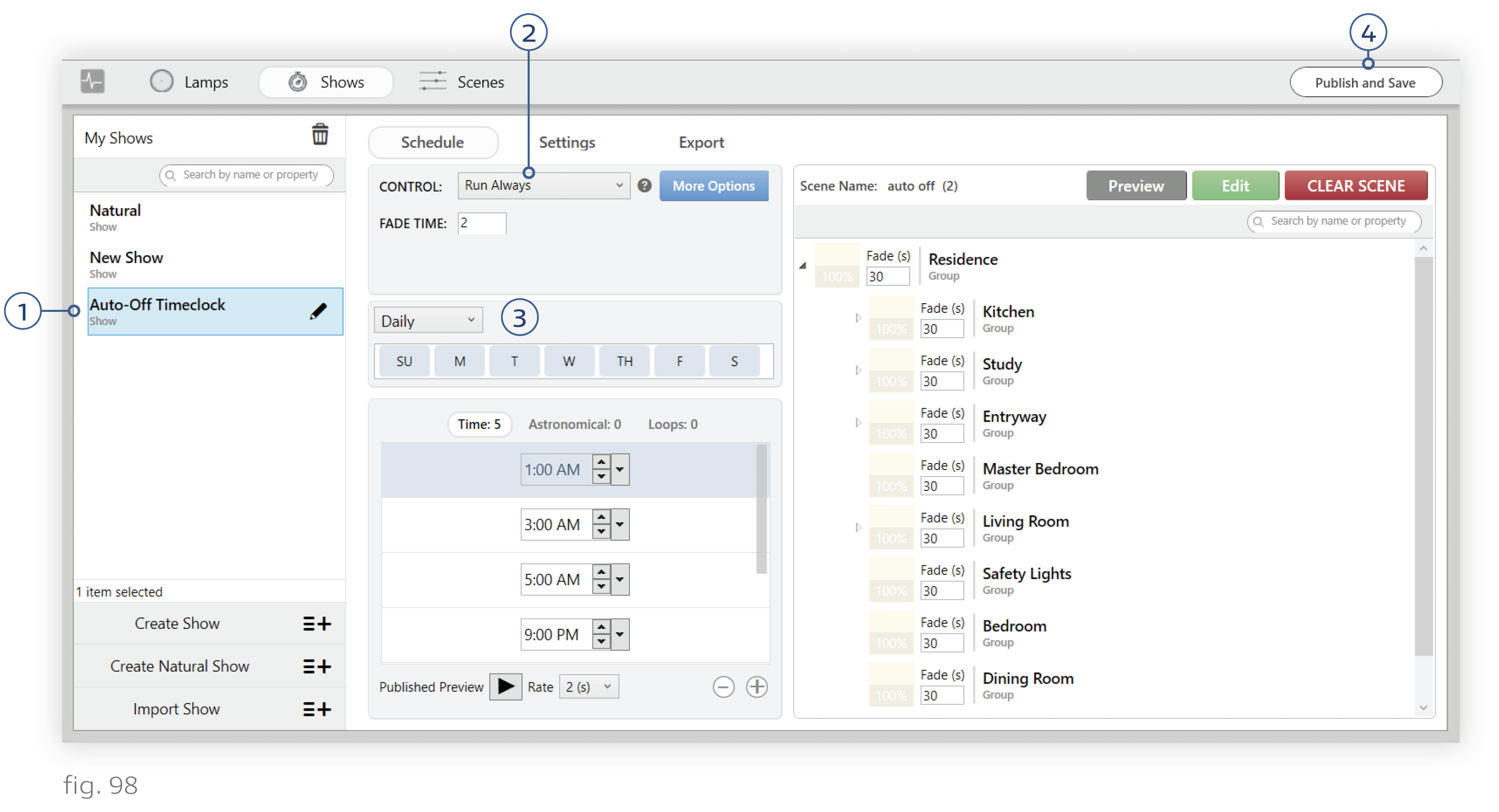Delete selected show with trash icon
Screen dimensions: 1499x812
click(x=320, y=135)
